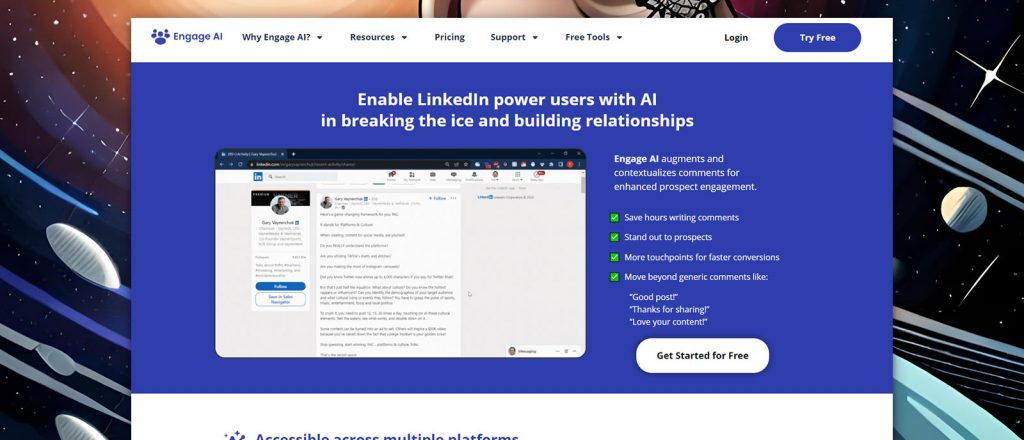Open the Messaging icon in demo

pyautogui.click(x=453, y=176)
